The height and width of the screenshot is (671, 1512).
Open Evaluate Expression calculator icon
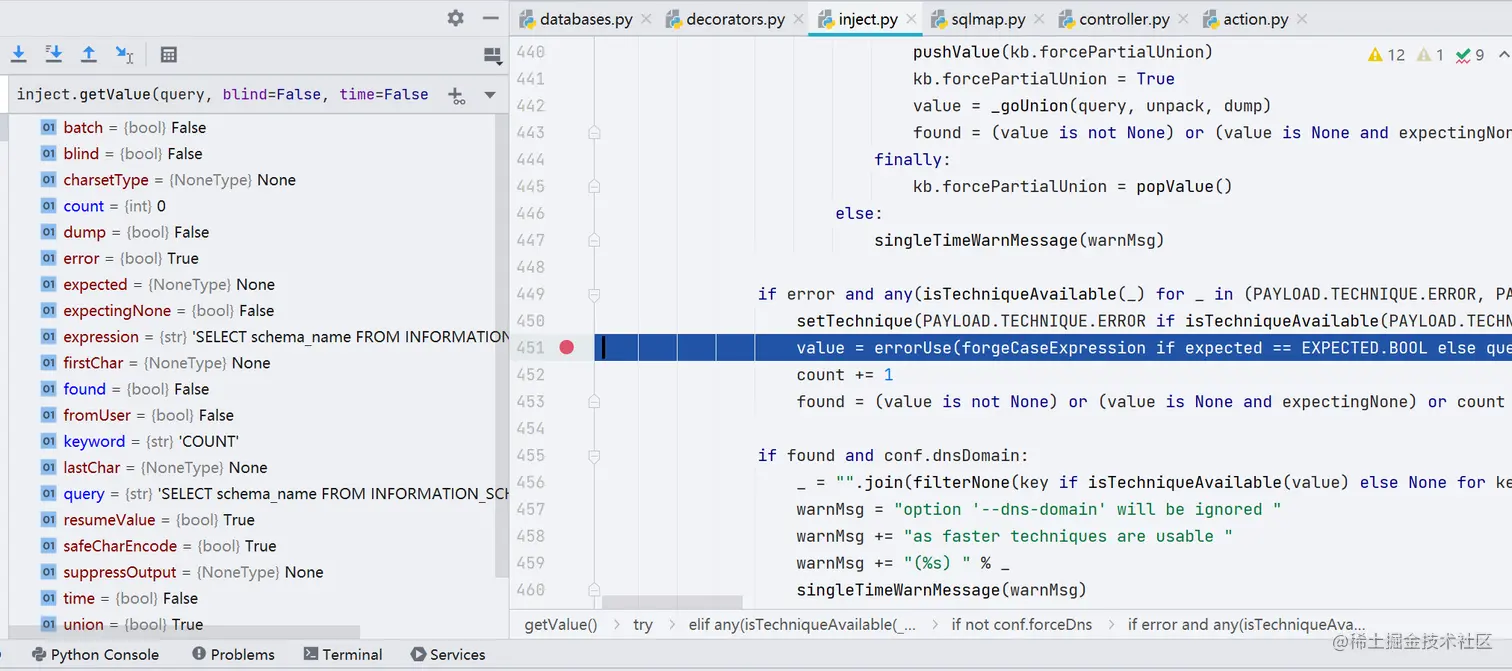tap(169, 55)
